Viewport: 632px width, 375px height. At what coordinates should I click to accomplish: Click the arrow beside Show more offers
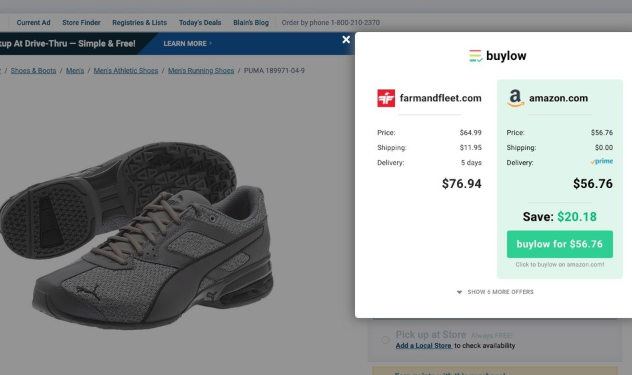(x=459, y=292)
